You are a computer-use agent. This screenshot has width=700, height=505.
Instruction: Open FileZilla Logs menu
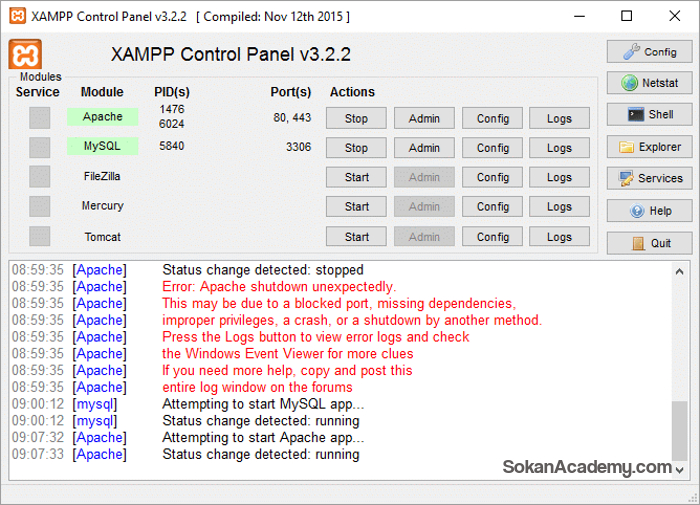[x=559, y=177]
